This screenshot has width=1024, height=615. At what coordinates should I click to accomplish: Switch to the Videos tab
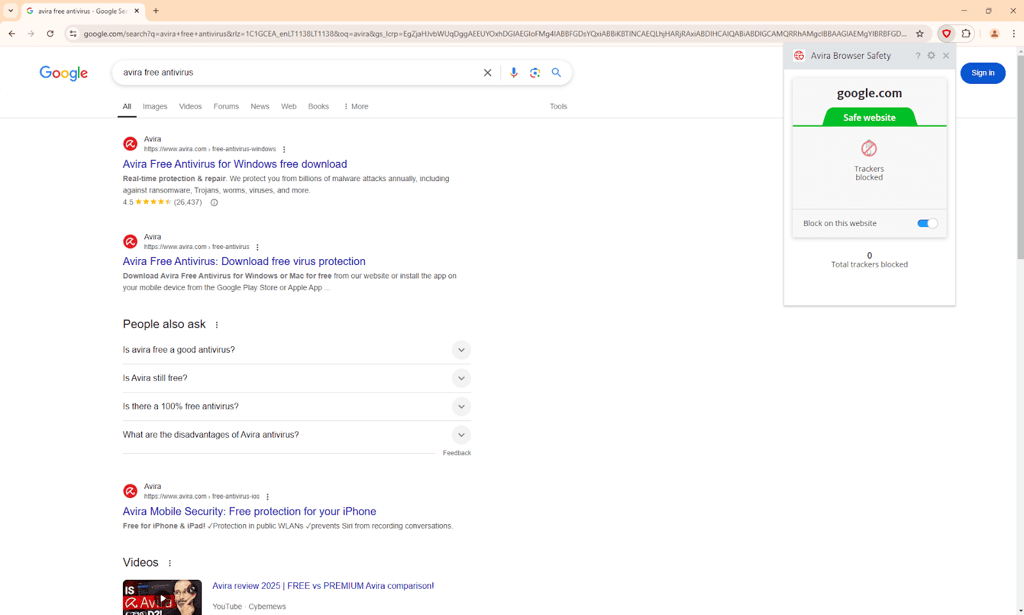coord(190,106)
